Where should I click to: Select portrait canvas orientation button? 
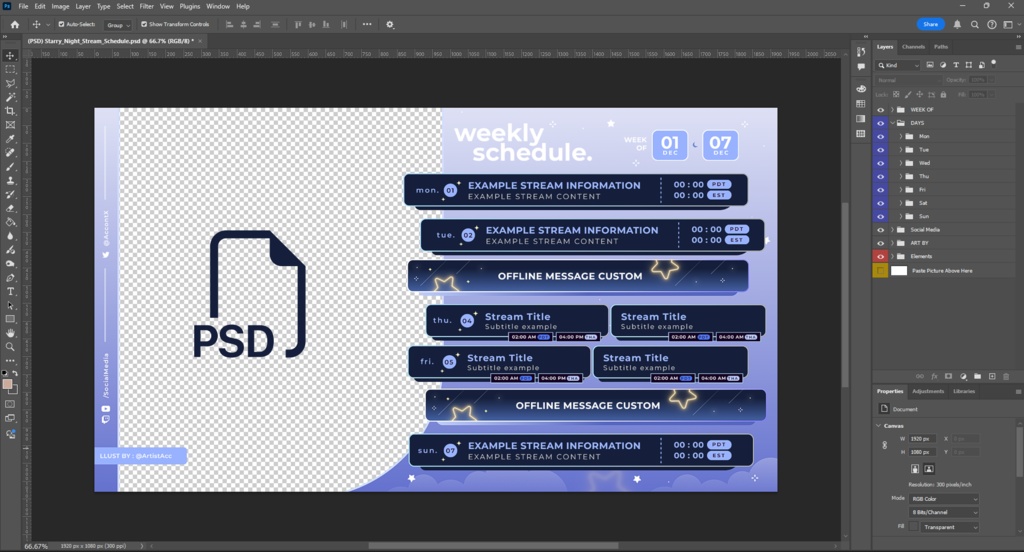coord(915,469)
